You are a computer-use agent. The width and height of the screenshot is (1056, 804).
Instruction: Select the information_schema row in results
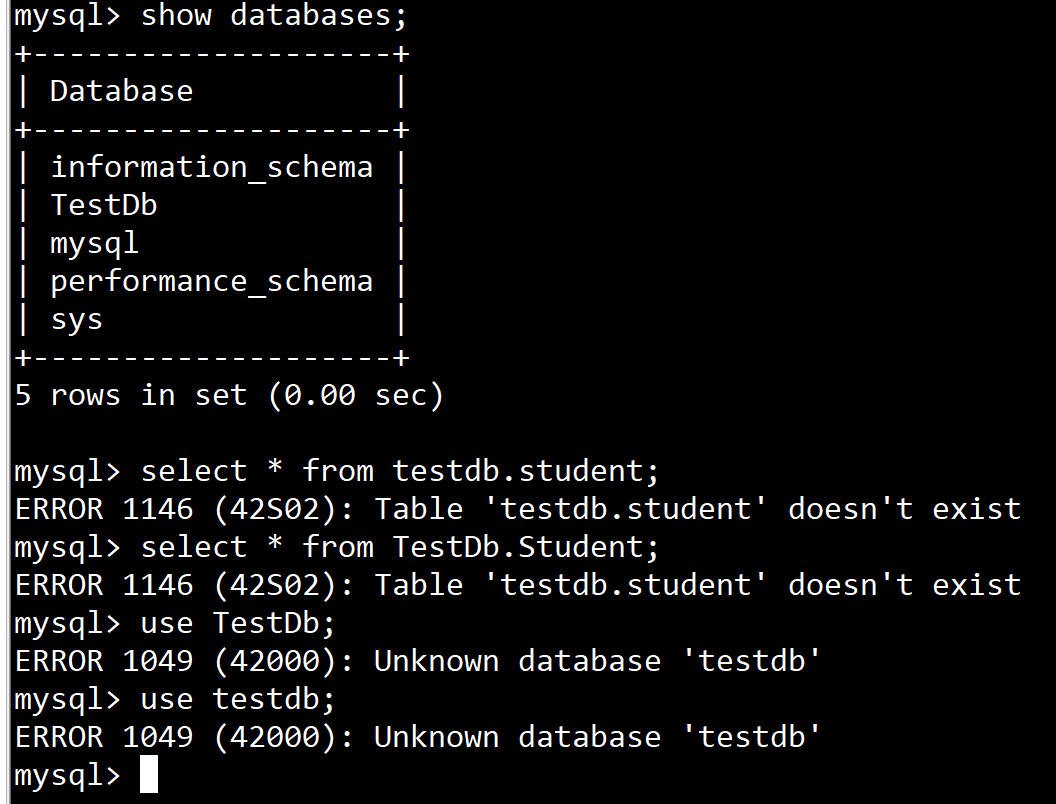click(211, 167)
